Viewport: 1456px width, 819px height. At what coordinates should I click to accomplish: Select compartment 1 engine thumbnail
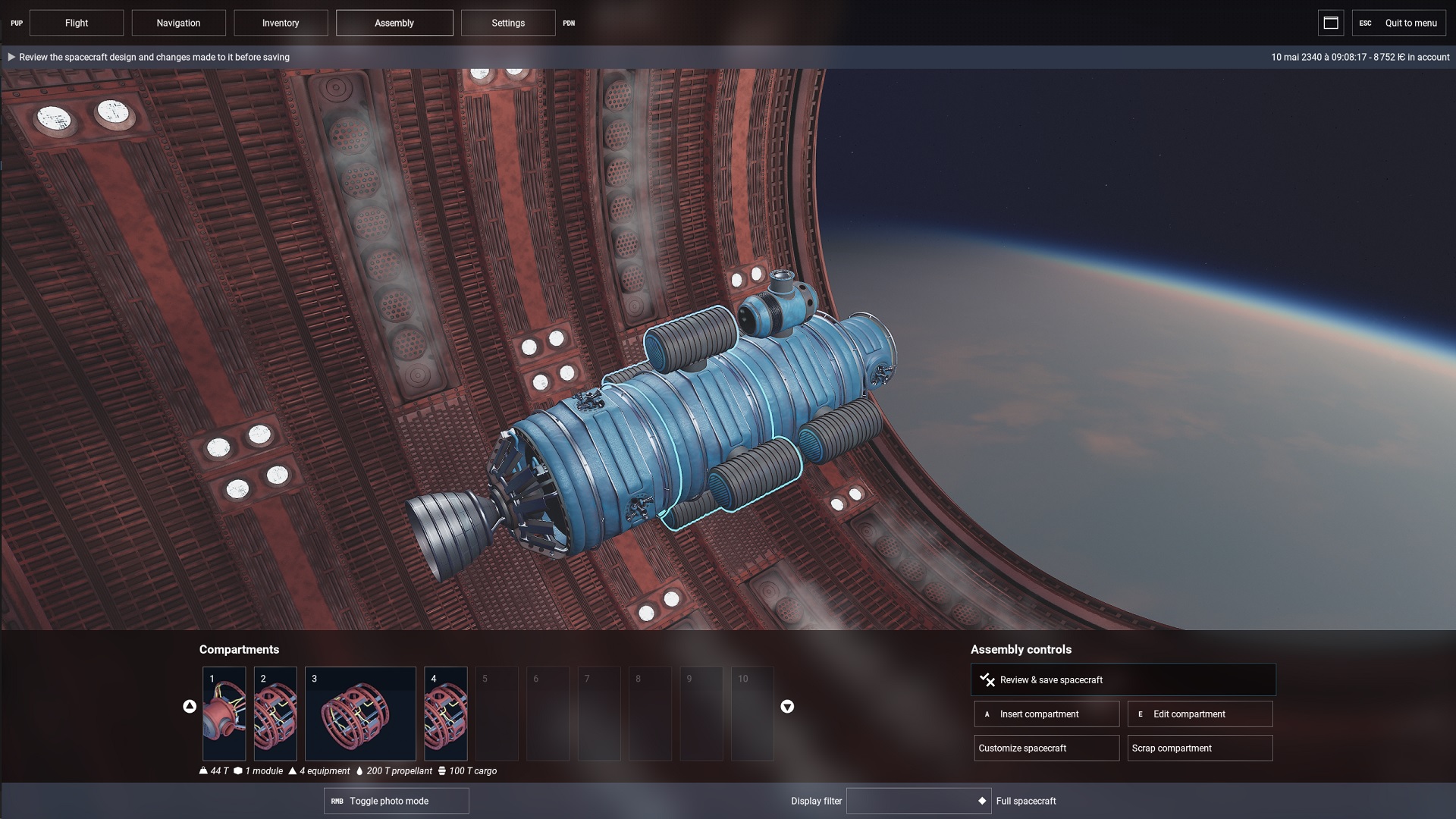[224, 714]
